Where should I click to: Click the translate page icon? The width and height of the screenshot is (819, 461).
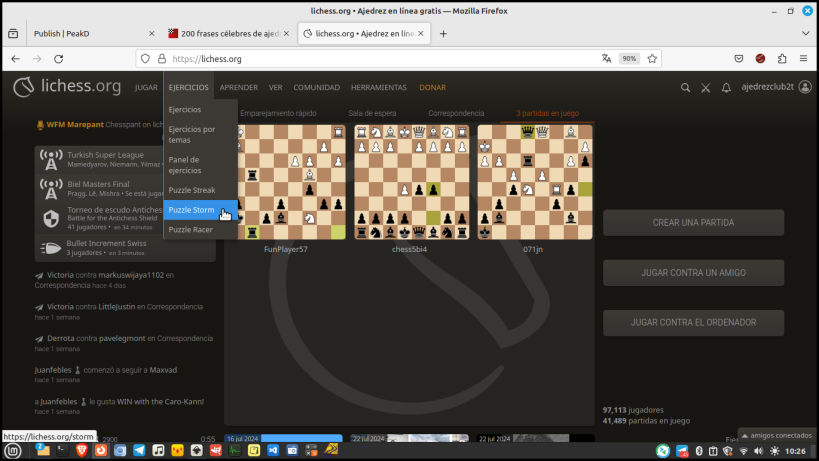coord(606,58)
